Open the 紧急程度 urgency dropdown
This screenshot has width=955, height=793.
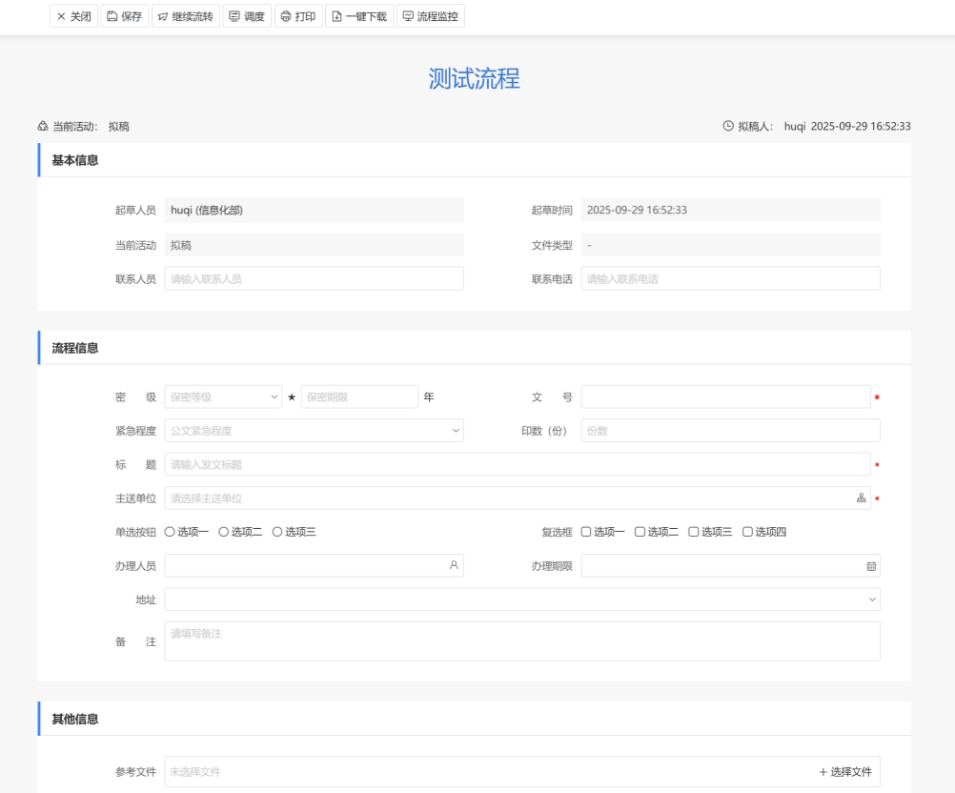point(314,431)
